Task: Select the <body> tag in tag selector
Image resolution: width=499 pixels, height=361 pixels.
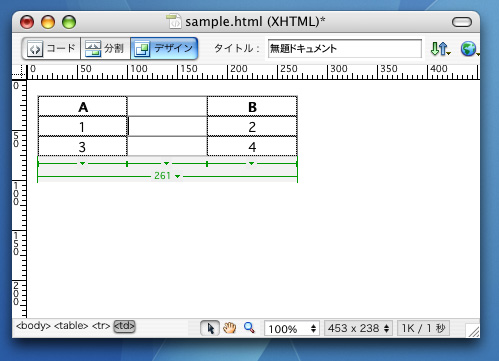Action: click(33, 326)
